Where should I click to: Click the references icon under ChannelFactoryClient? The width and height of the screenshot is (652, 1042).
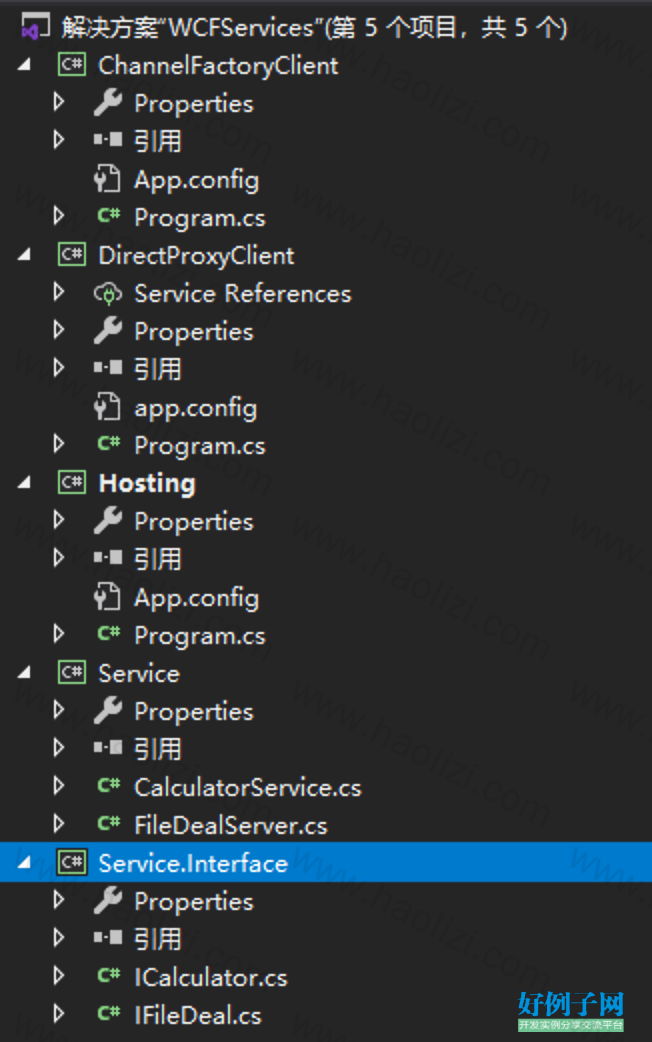108,140
